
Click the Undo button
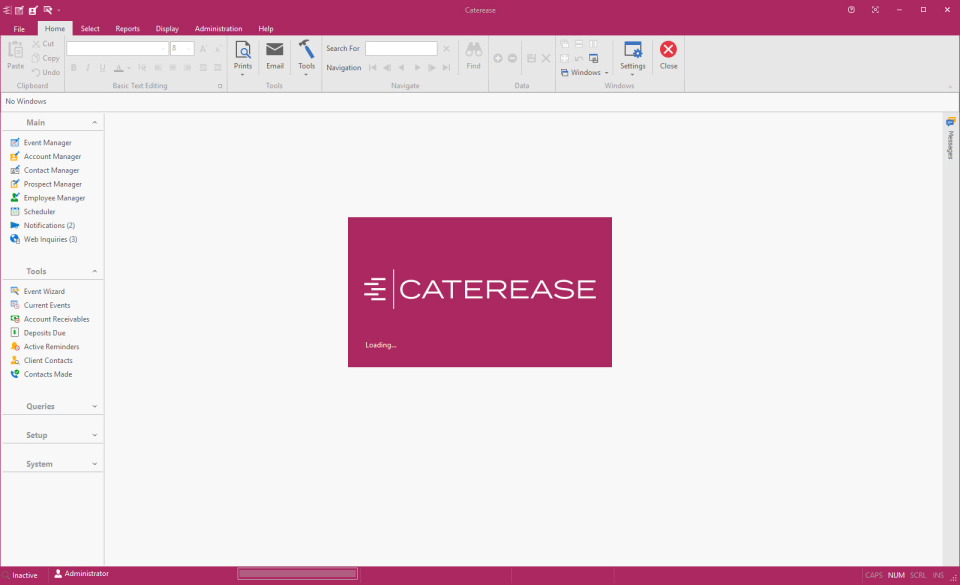pyautogui.click(x=45, y=72)
